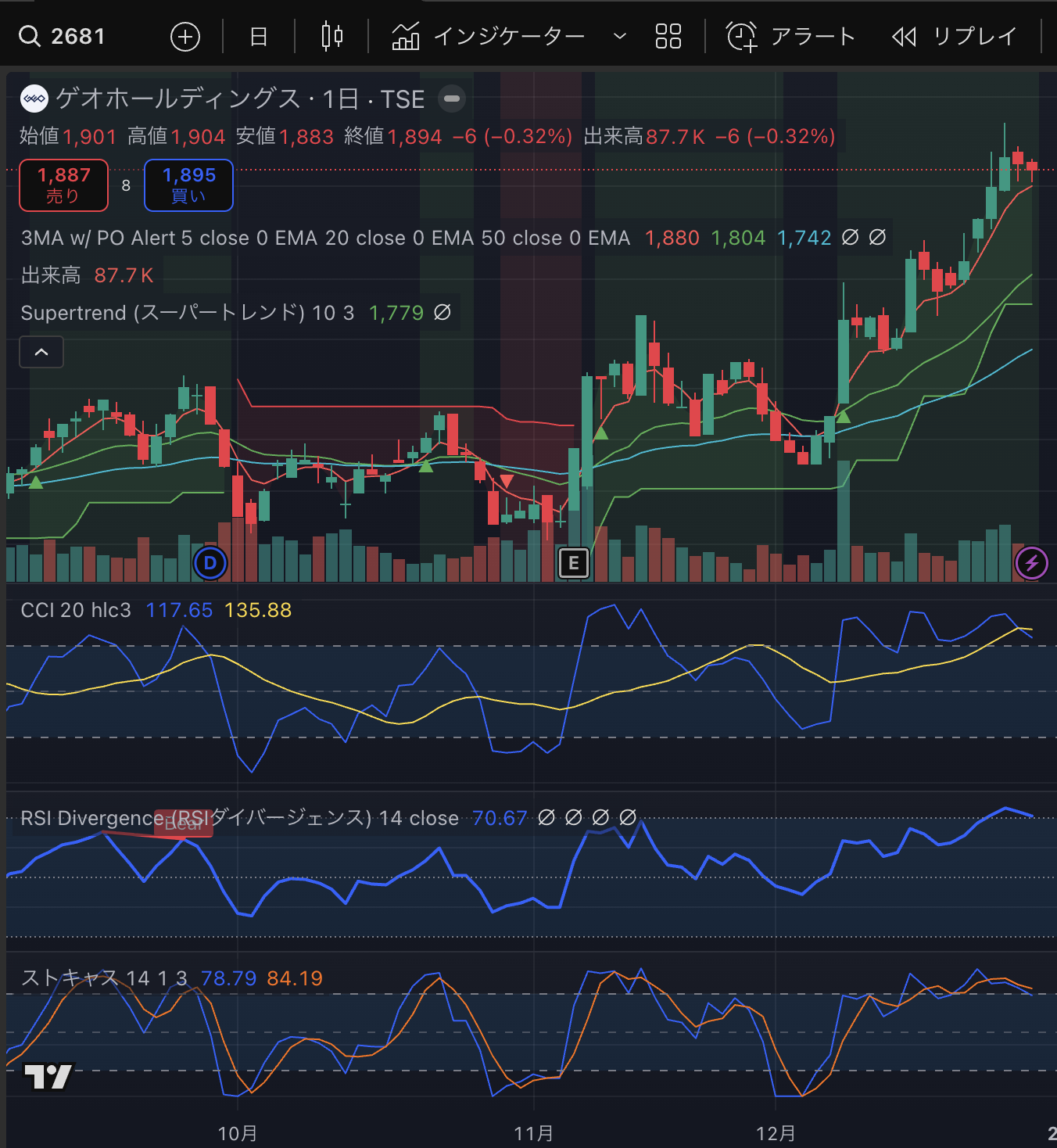Click the 1,895 買い buy button
Screen dimensions: 1057x1148
click(x=188, y=185)
